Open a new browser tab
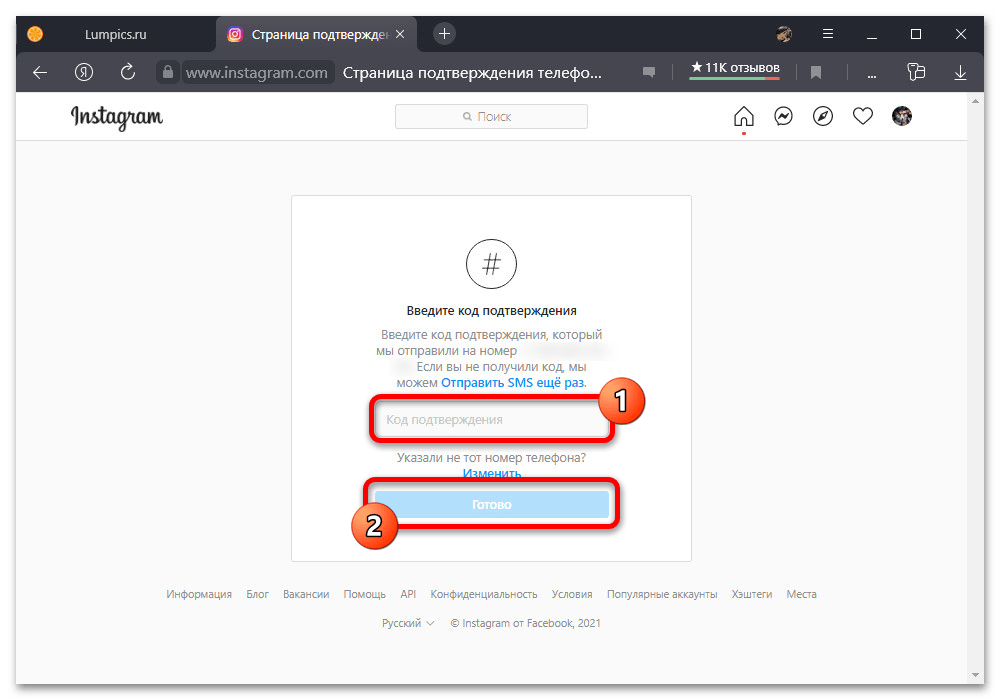 point(445,34)
